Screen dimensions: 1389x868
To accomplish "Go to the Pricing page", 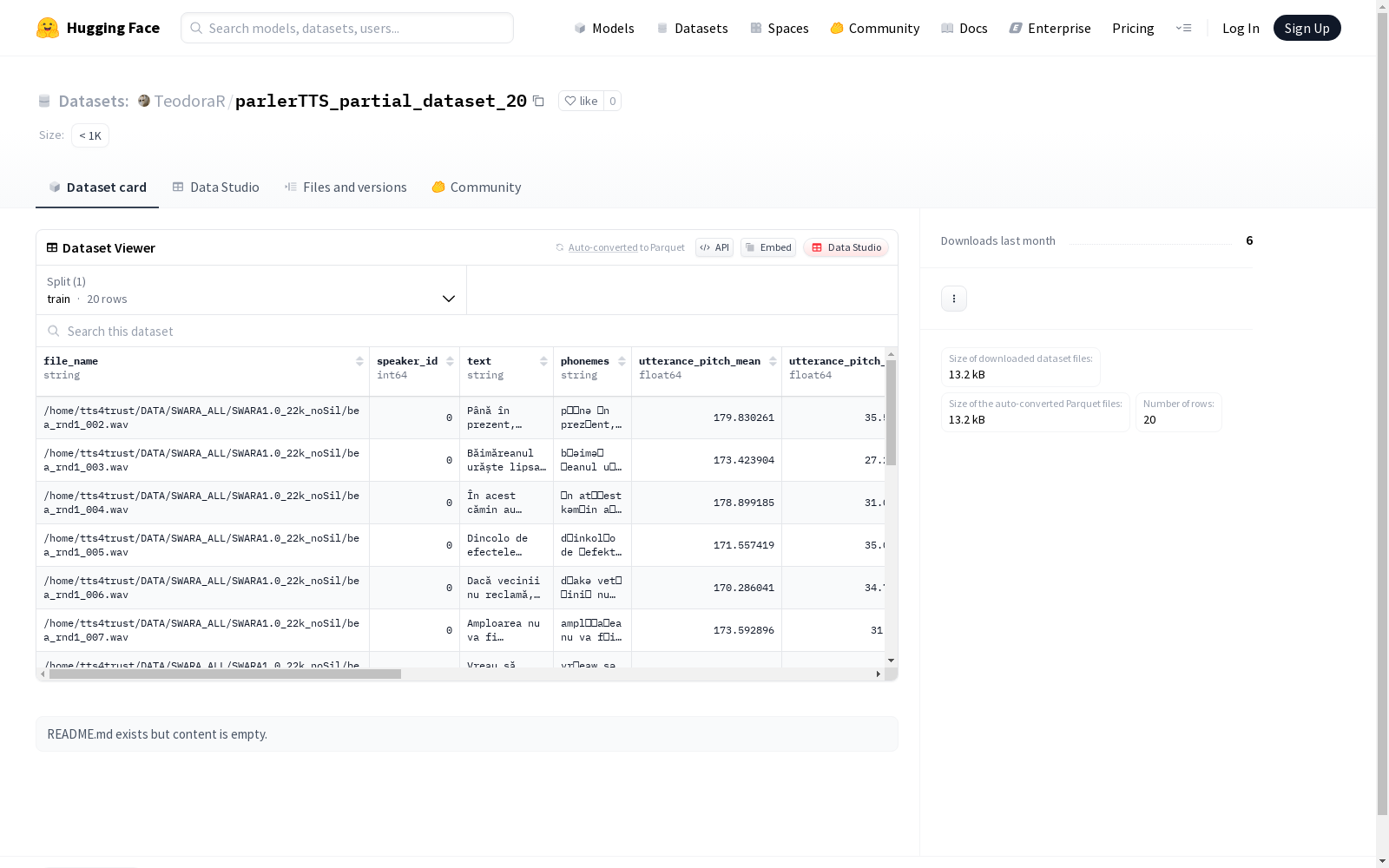I will point(1133,28).
